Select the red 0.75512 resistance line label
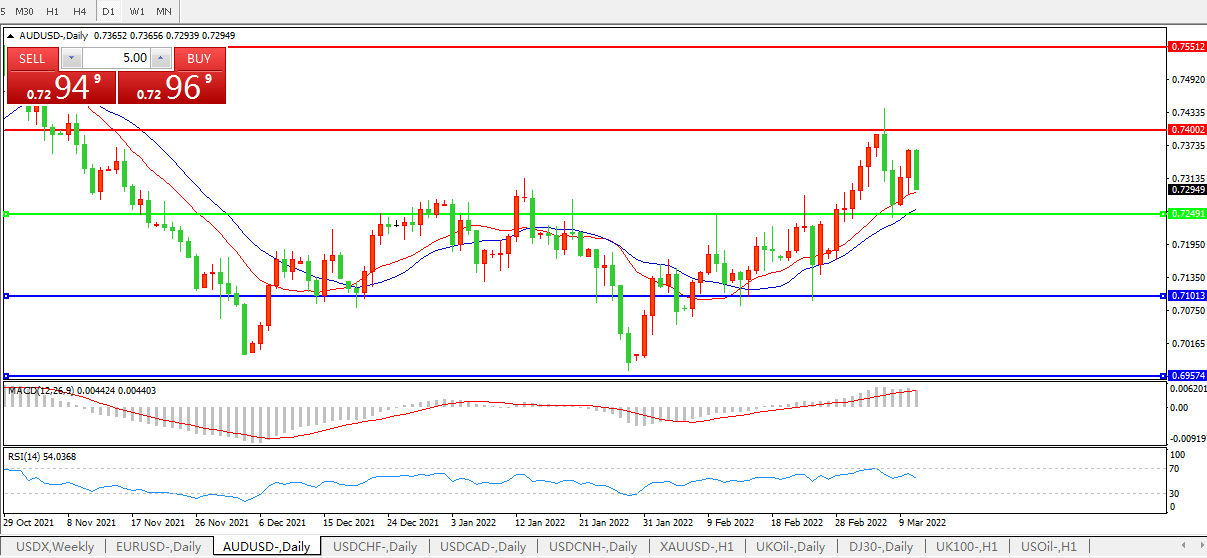The height and width of the screenshot is (558, 1207). (1187, 47)
